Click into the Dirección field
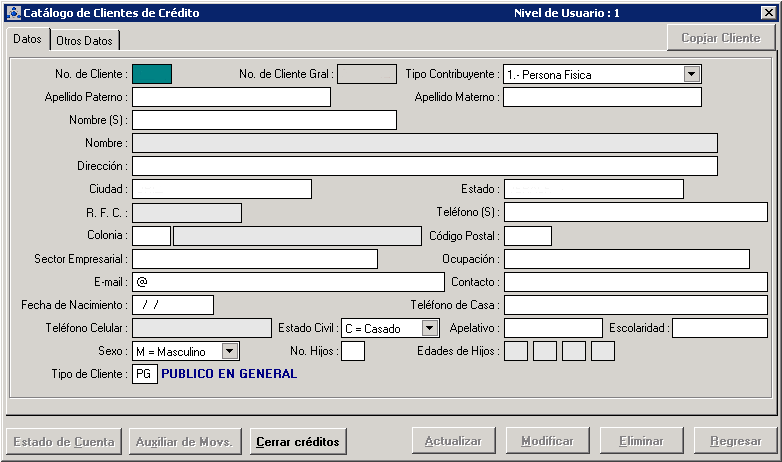The width and height of the screenshot is (782, 462). coord(424,166)
